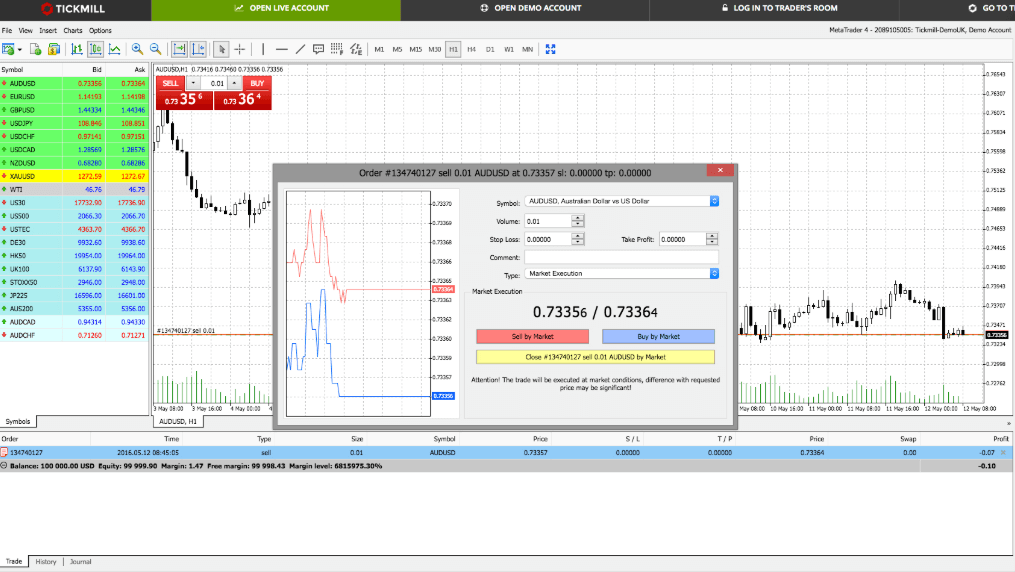
Task: Click the Comment input field
Action: [621, 258]
